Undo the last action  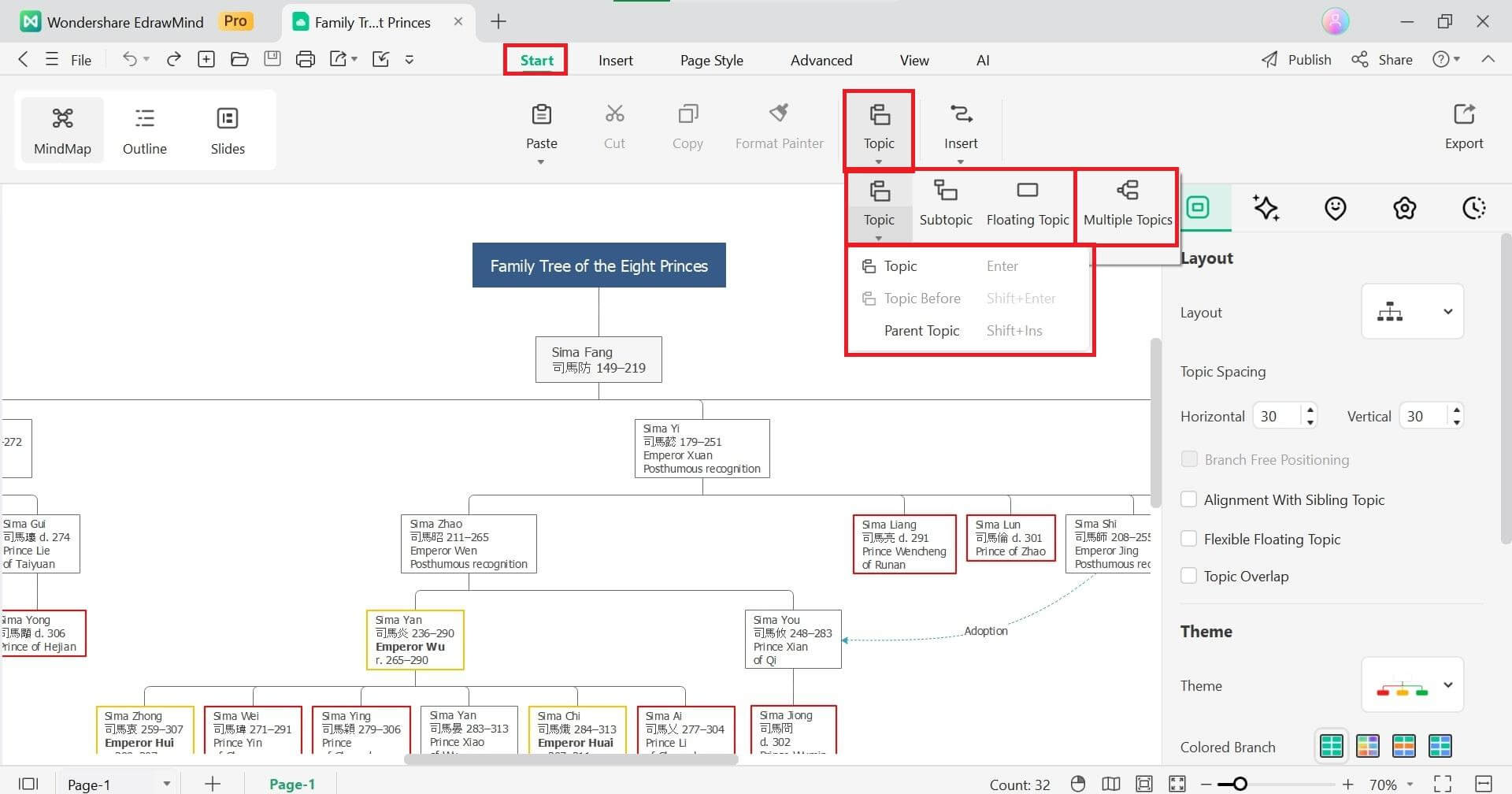click(x=130, y=59)
